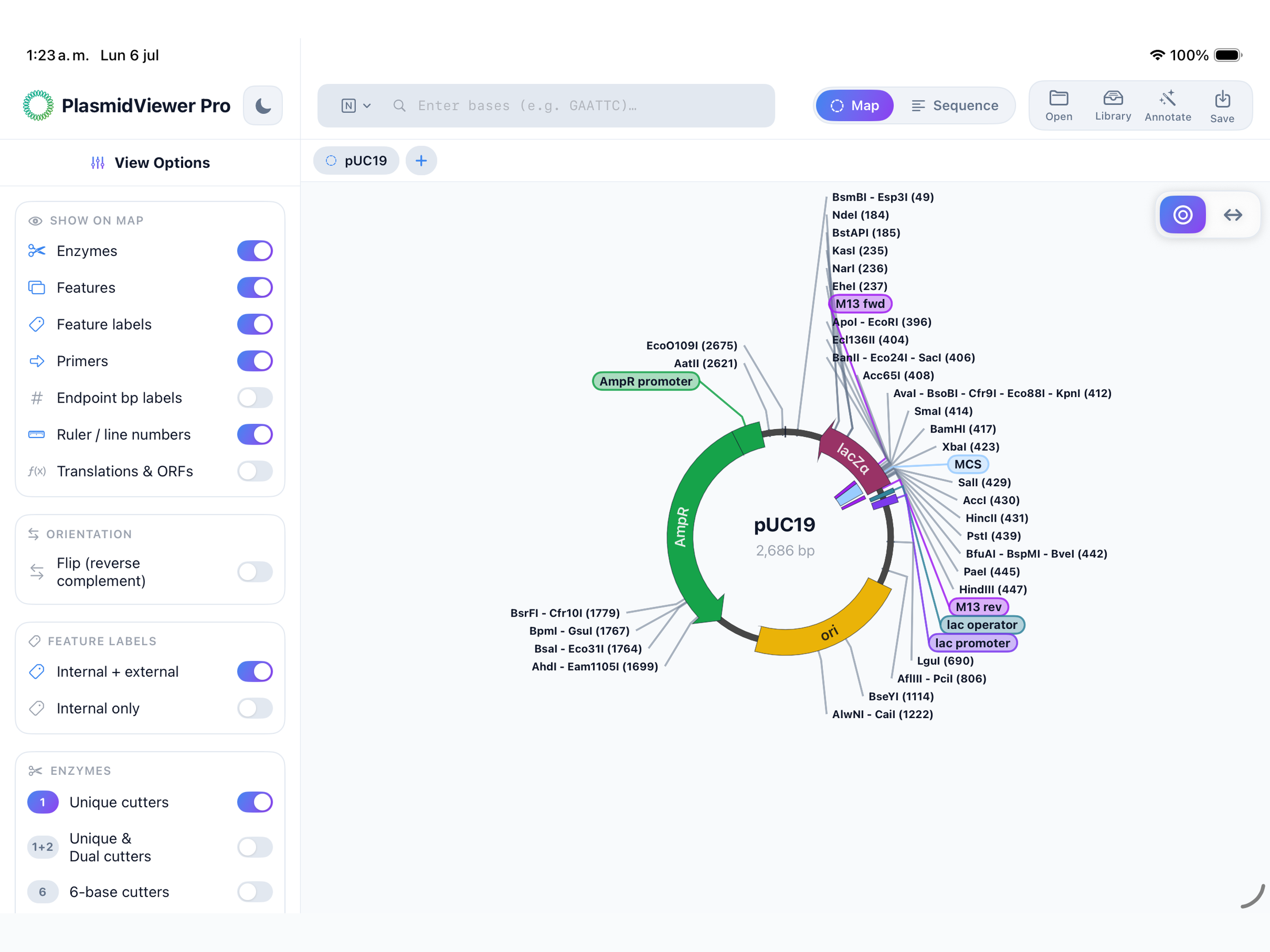This screenshot has width=1270, height=952.
Task: Select the AmpR promoter feature label
Action: click(646, 381)
